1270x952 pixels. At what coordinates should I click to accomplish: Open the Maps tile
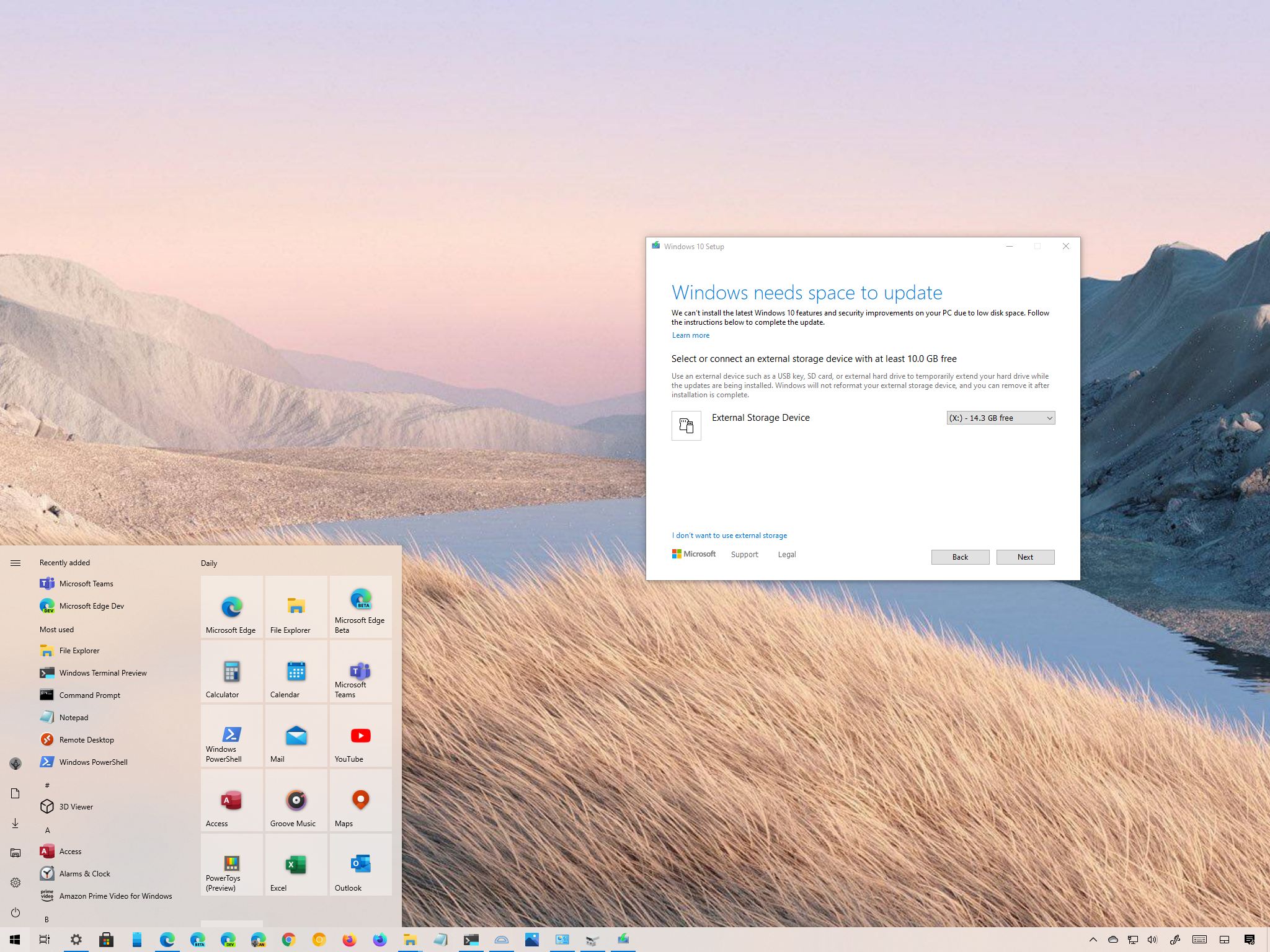360,800
